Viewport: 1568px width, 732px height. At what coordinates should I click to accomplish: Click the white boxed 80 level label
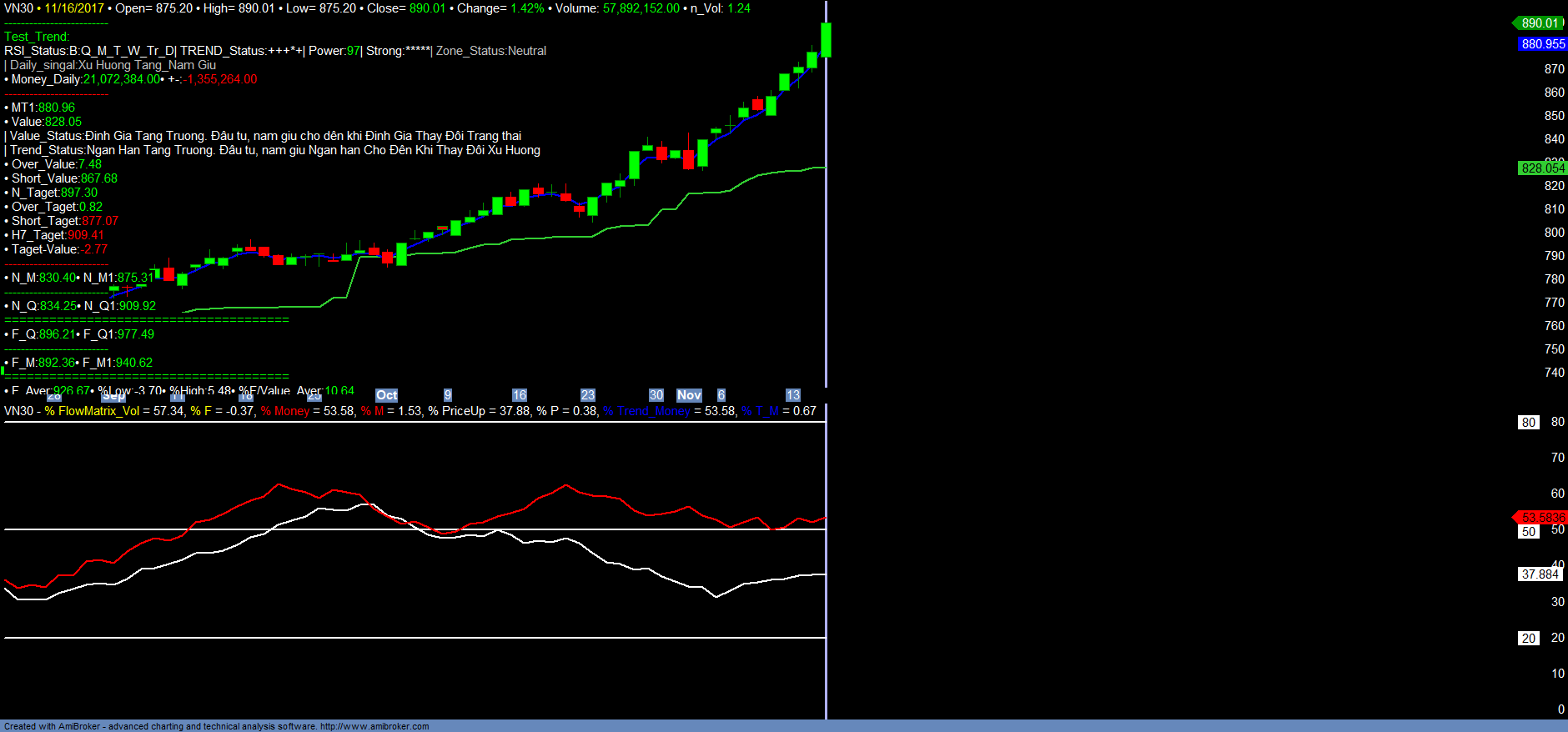tap(1528, 423)
